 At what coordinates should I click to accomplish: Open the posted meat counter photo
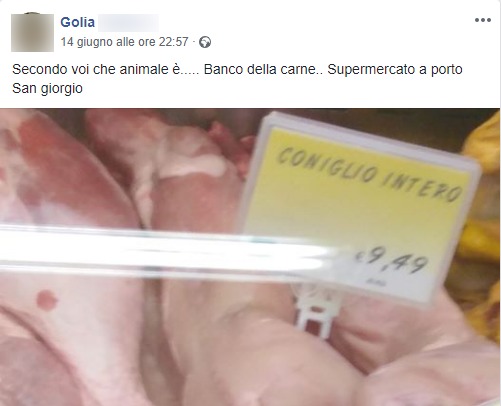point(250,257)
